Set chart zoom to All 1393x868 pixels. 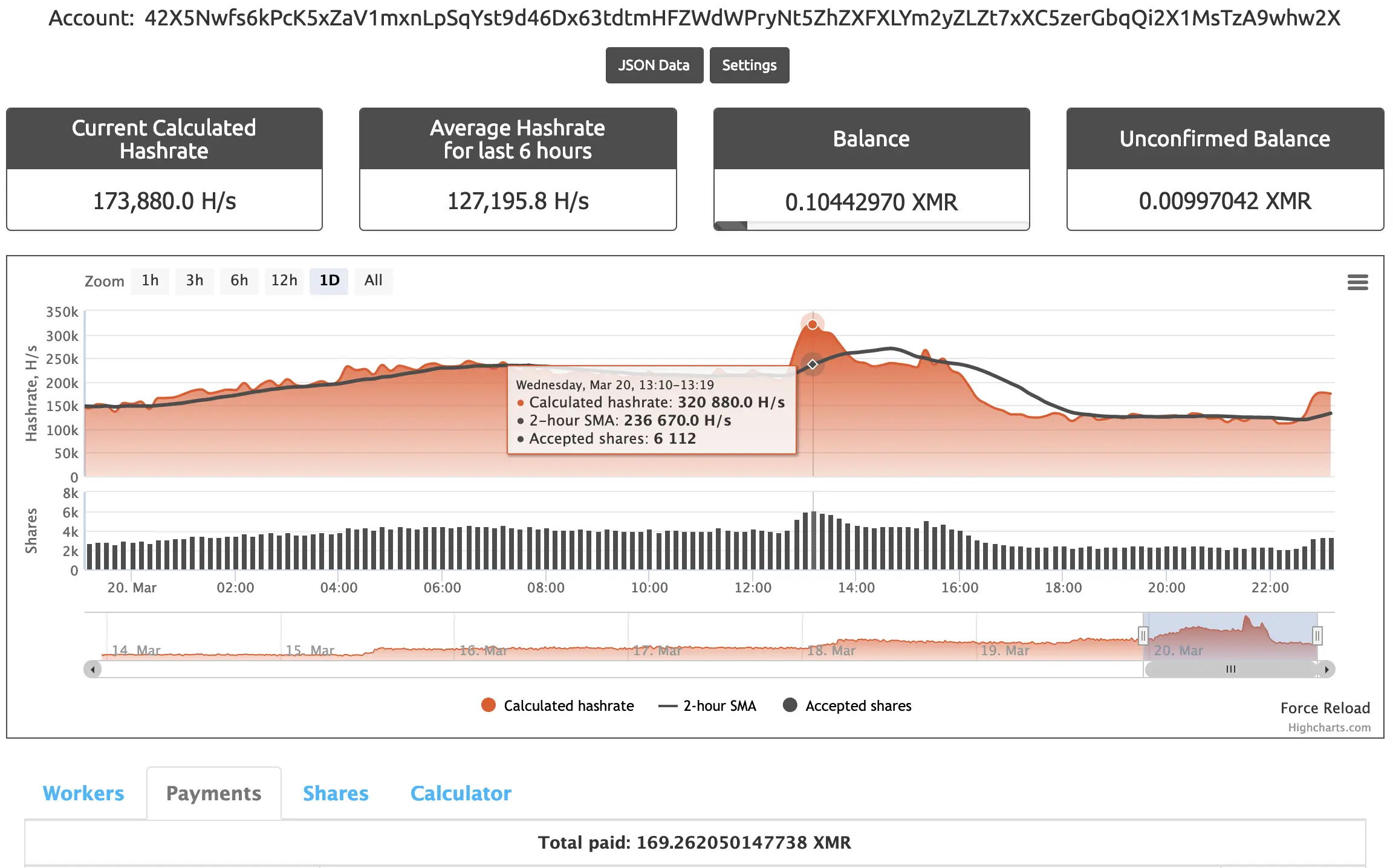373,280
